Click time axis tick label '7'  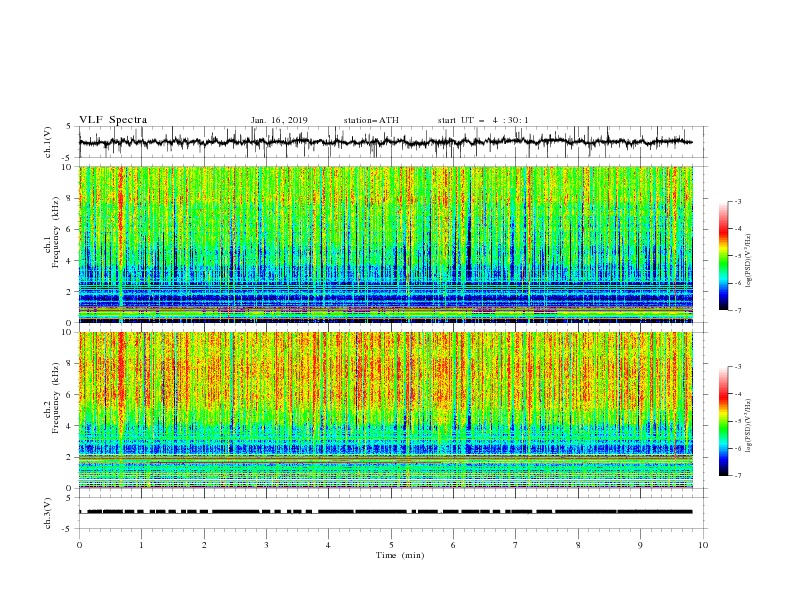(516, 545)
